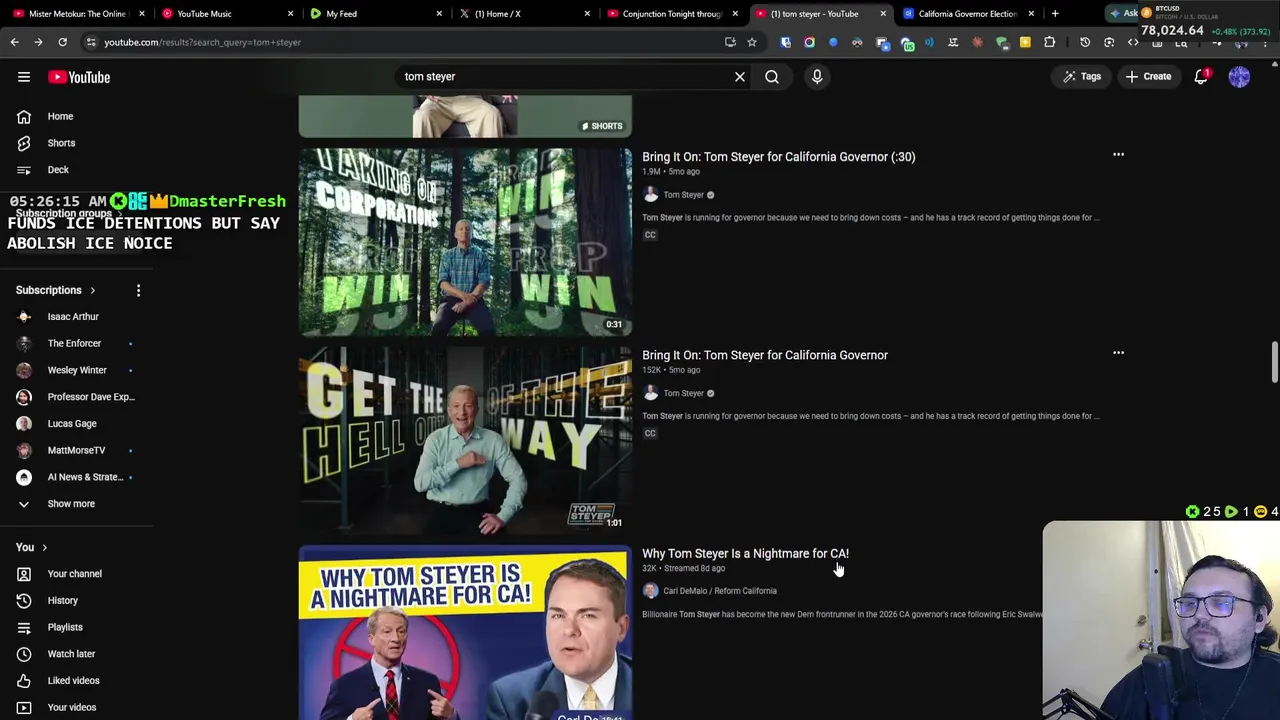Open three-dot menu for the (:30) video
This screenshot has height=720, width=1280.
(x=1118, y=155)
